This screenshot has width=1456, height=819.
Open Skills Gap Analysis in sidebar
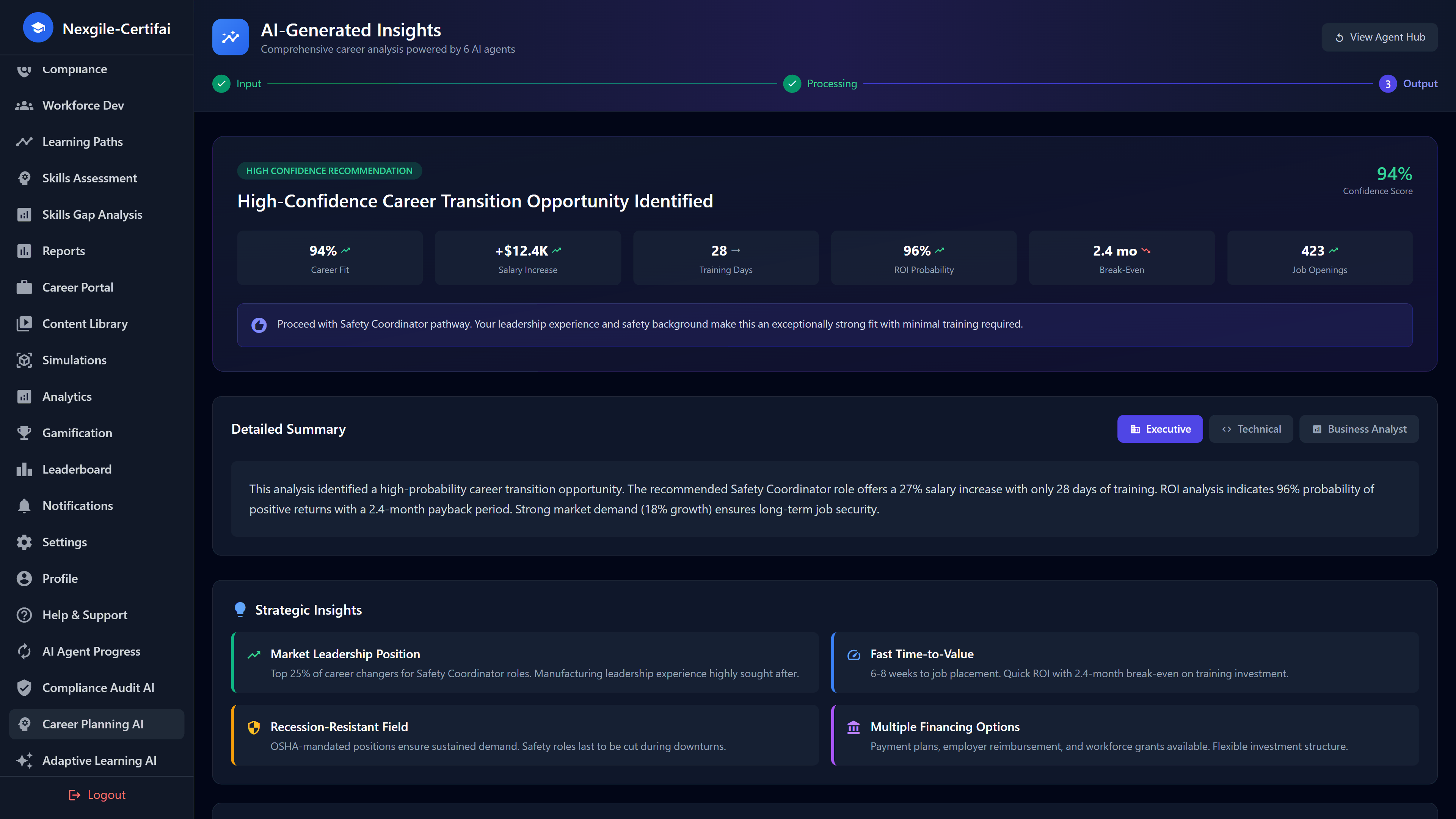click(x=92, y=215)
